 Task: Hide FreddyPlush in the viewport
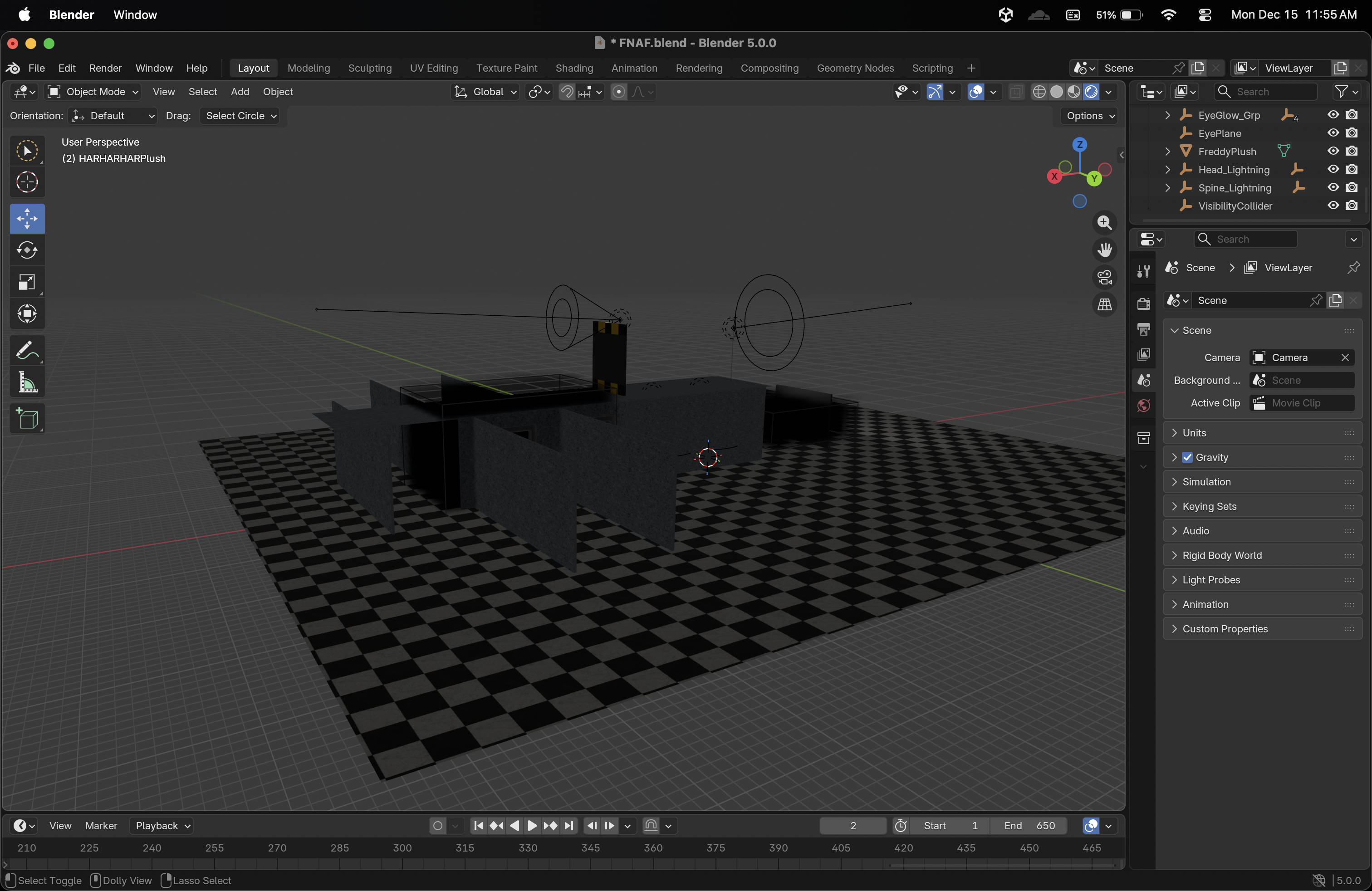point(1333,152)
